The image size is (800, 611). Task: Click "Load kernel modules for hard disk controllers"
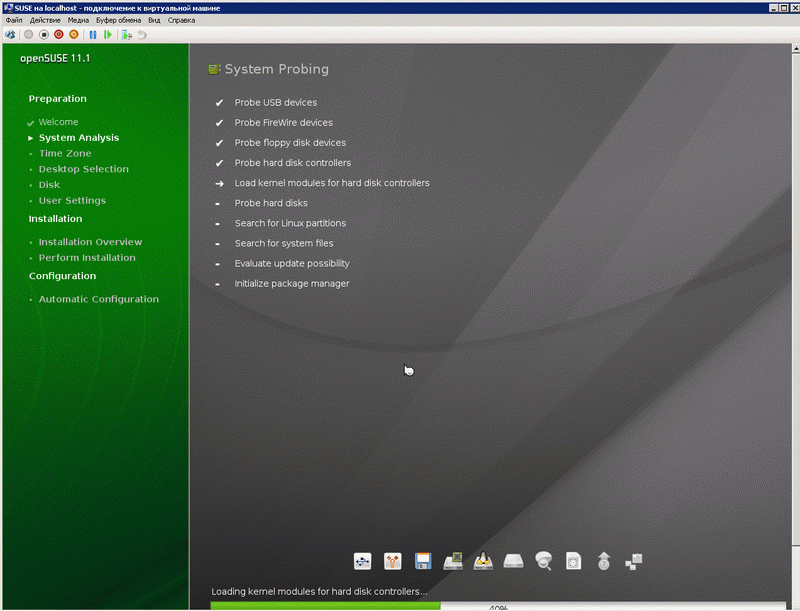[x=332, y=183]
